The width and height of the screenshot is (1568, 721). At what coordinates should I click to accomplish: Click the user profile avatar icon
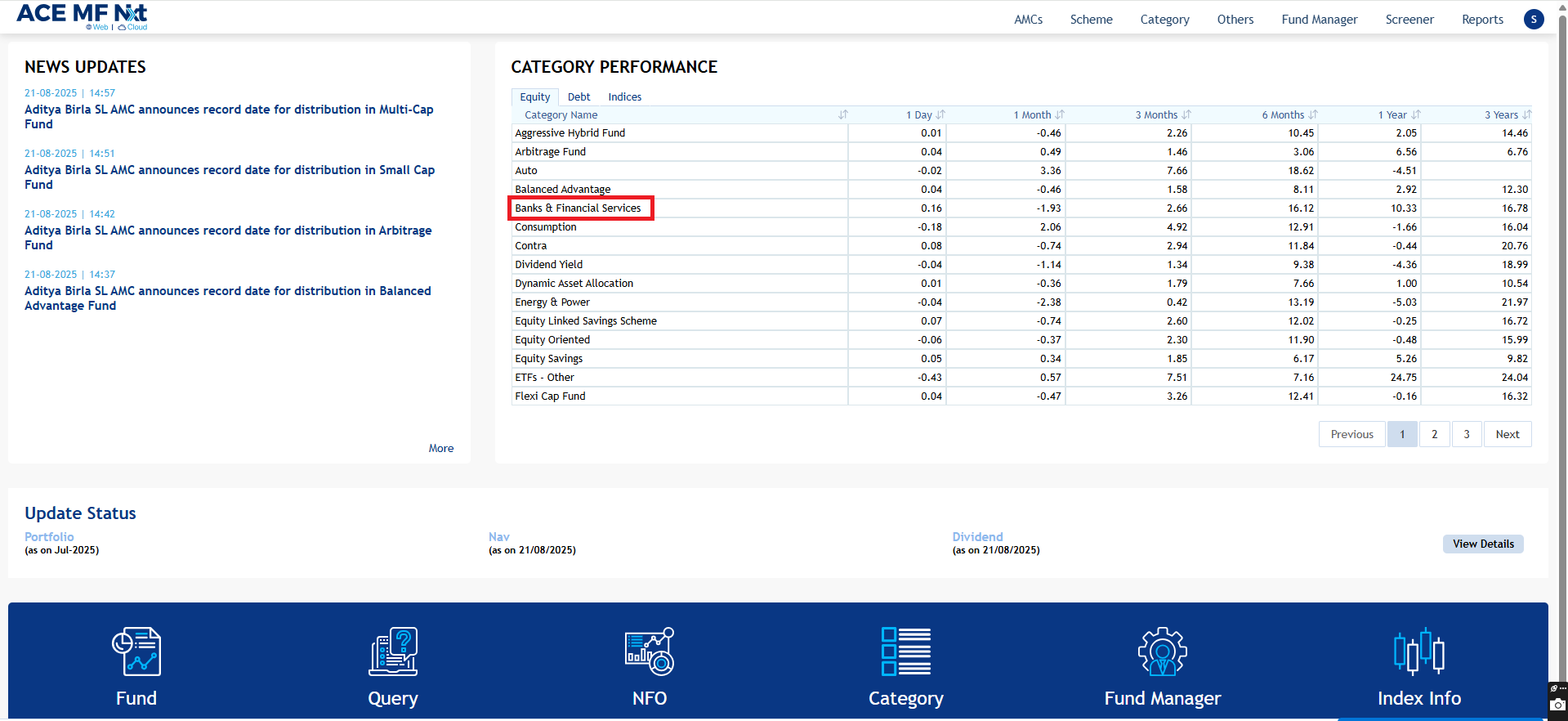(x=1534, y=19)
